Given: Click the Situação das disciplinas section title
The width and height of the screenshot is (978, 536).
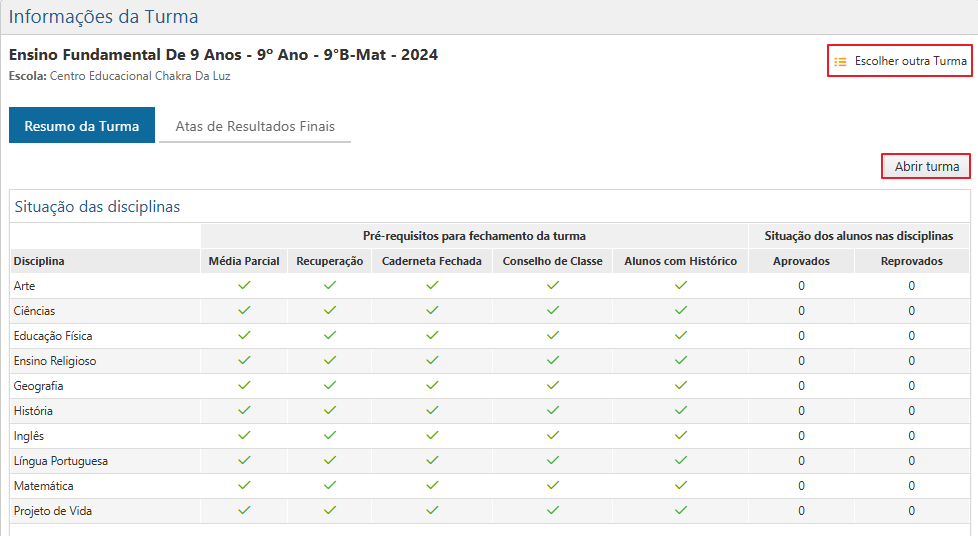Looking at the screenshot, I should pyautogui.click(x=97, y=207).
